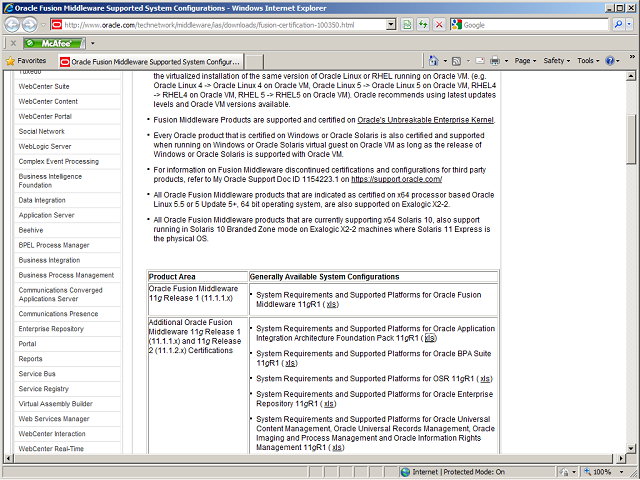Expand the address bar history dropdown
Viewport: 640px width, 480px height.
391,24
